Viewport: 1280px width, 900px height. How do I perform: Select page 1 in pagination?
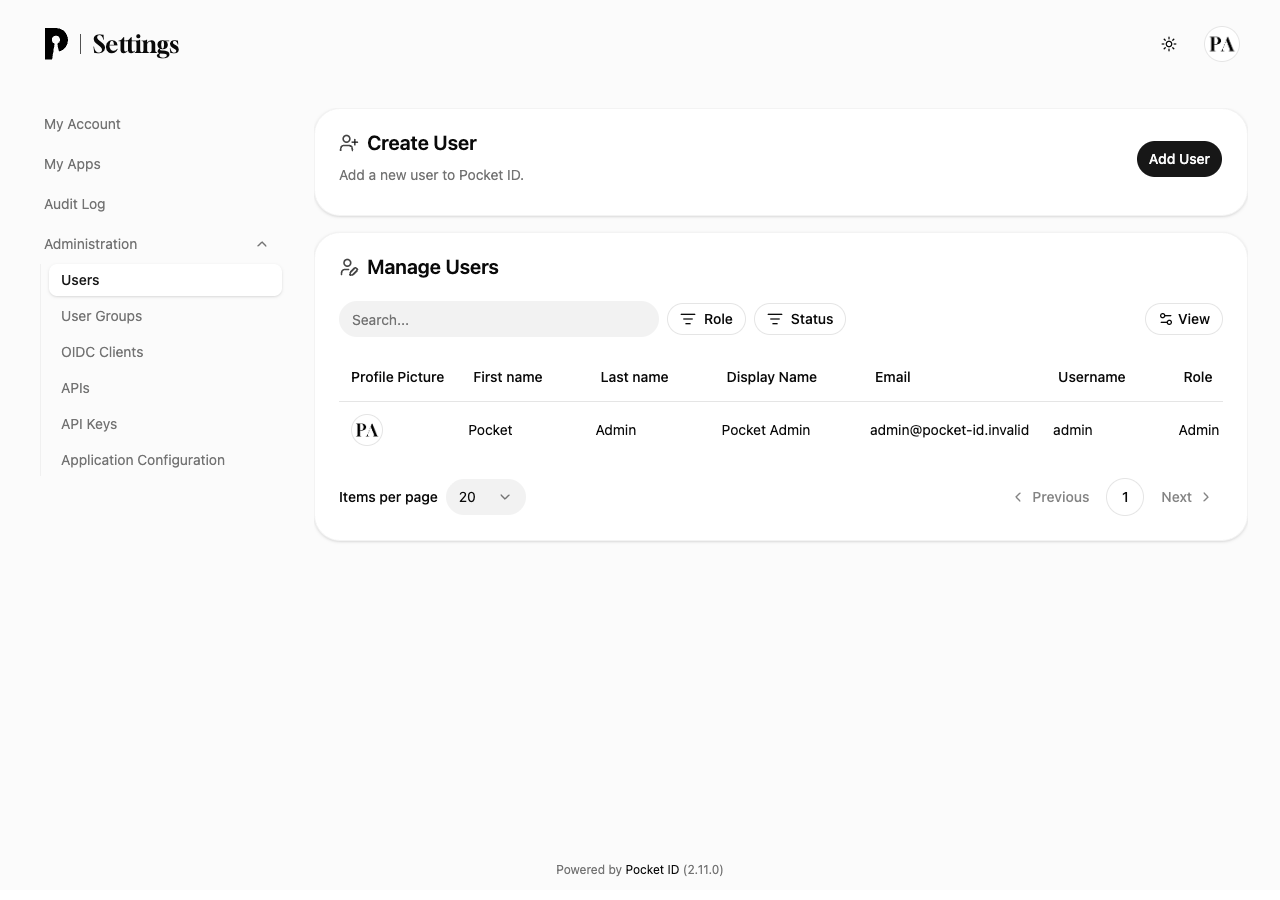click(x=1125, y=497)
